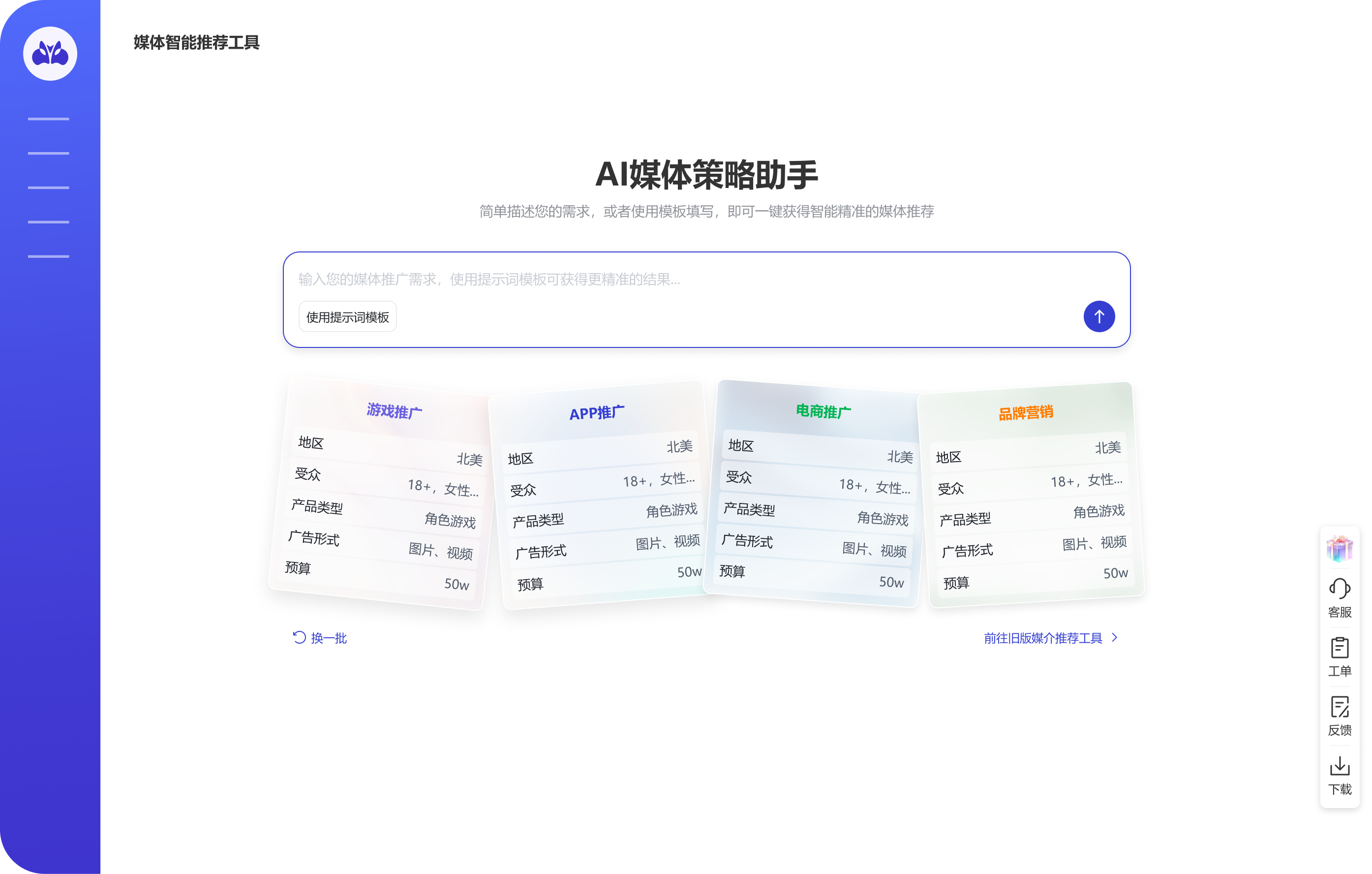This screenshot has width=1372, height=874.
Task: Select first sidebar menu line
Action: click(48, 119)
